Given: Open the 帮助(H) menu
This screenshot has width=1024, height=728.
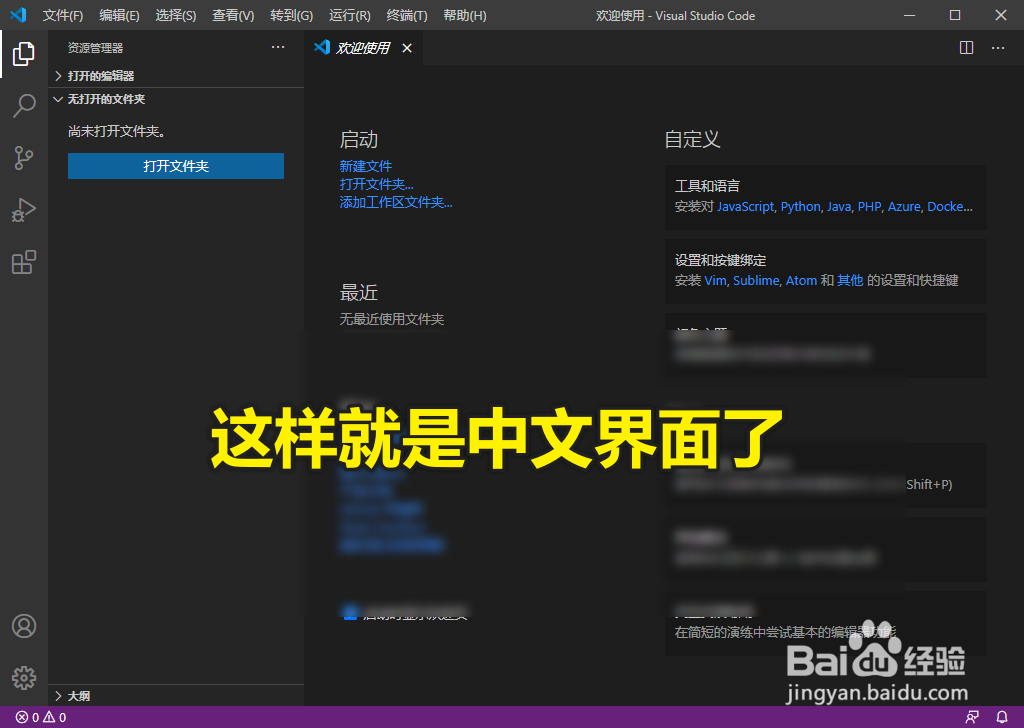Looking at the screenshot, I should [464, 15].
